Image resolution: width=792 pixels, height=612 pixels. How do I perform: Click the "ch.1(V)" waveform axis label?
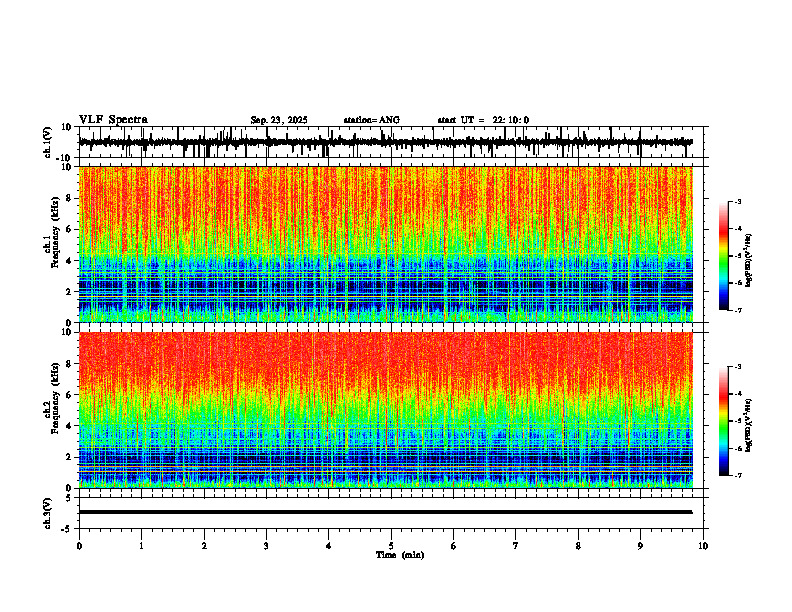coord(47,142)
